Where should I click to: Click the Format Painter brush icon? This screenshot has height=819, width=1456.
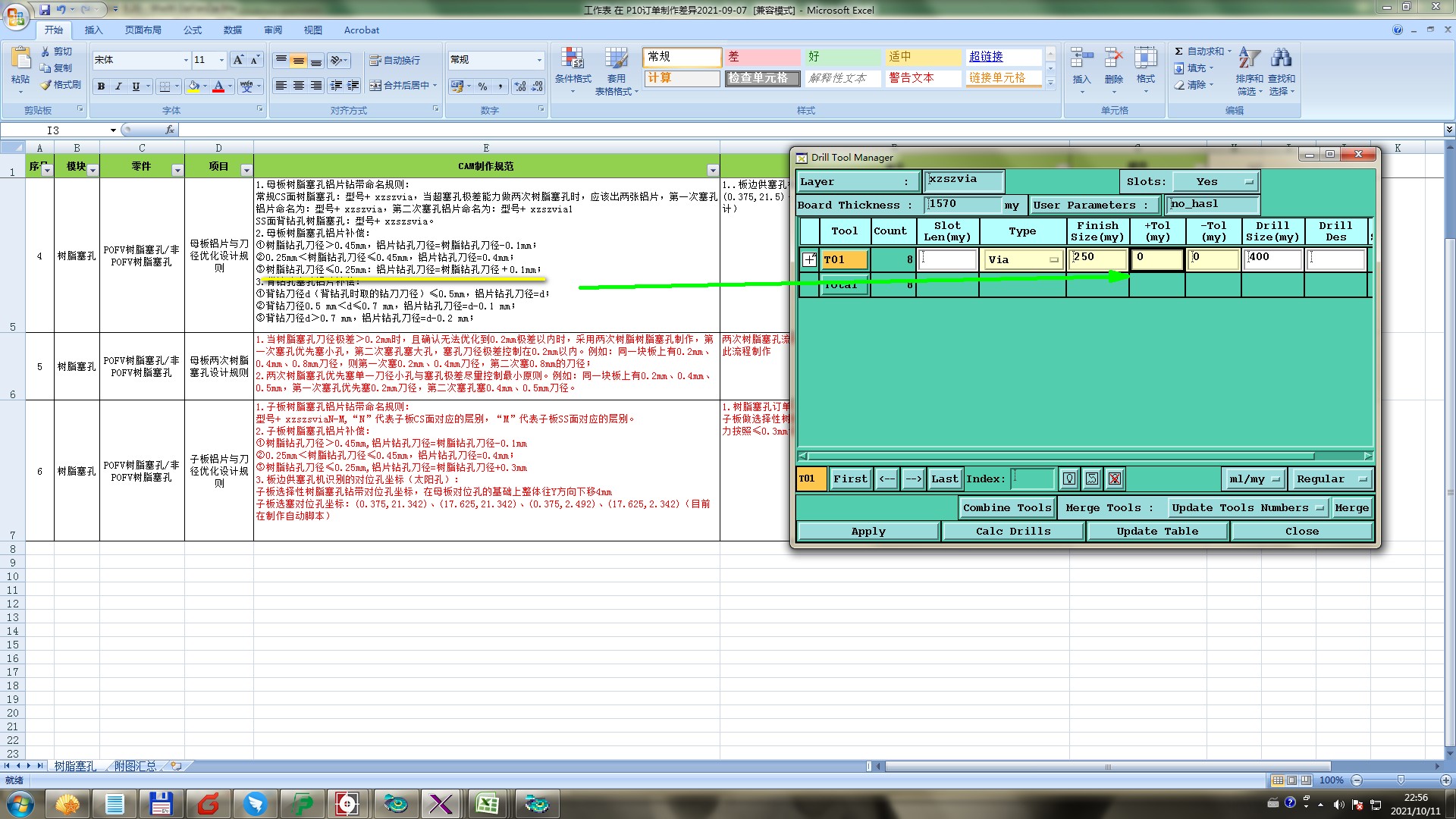point(46,85)
